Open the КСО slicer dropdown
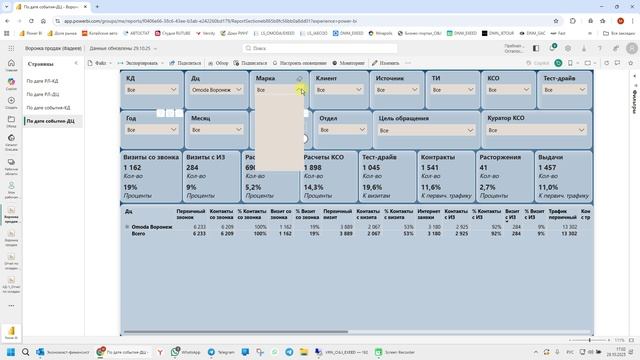The width and height of the screenshot is (640, 360). coord(509,90)
